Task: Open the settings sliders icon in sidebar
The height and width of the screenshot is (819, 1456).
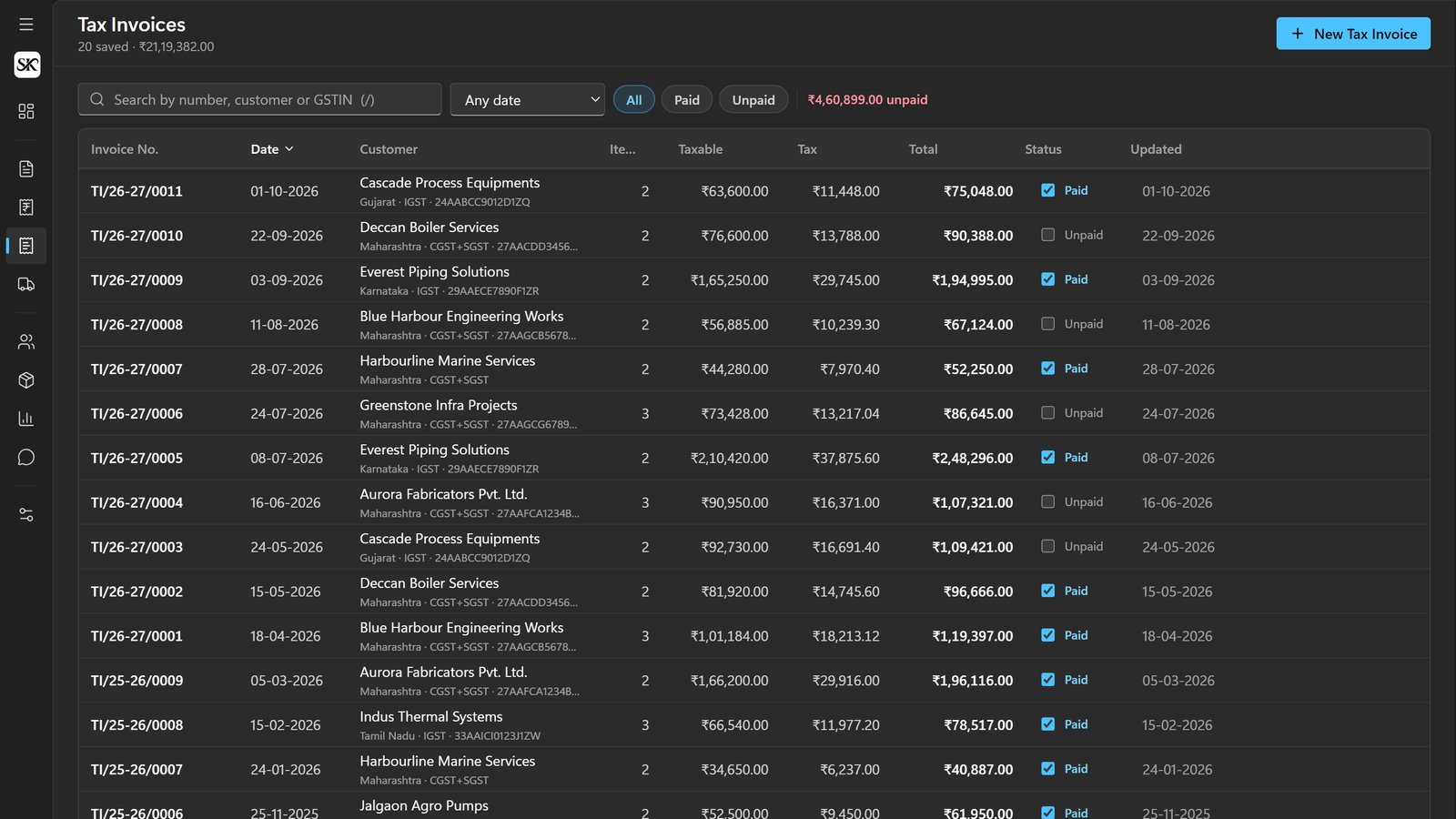Action: click(26, 515)
